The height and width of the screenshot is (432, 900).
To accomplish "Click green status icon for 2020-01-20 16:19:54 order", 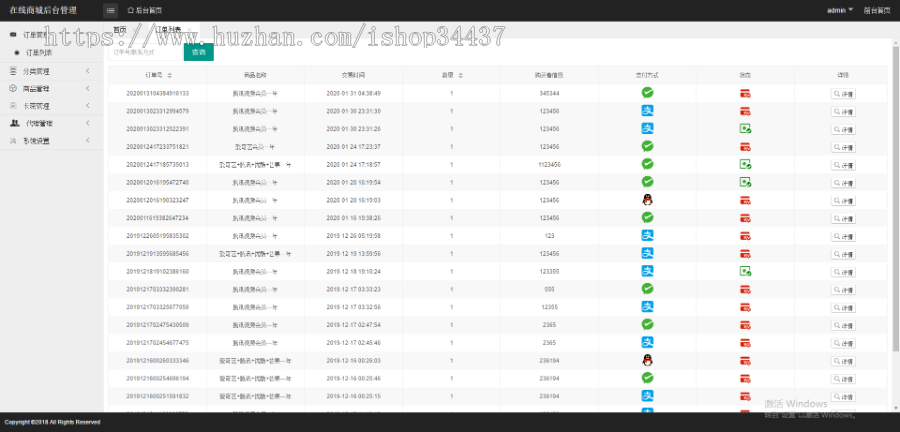I will (x=745, y=182).
